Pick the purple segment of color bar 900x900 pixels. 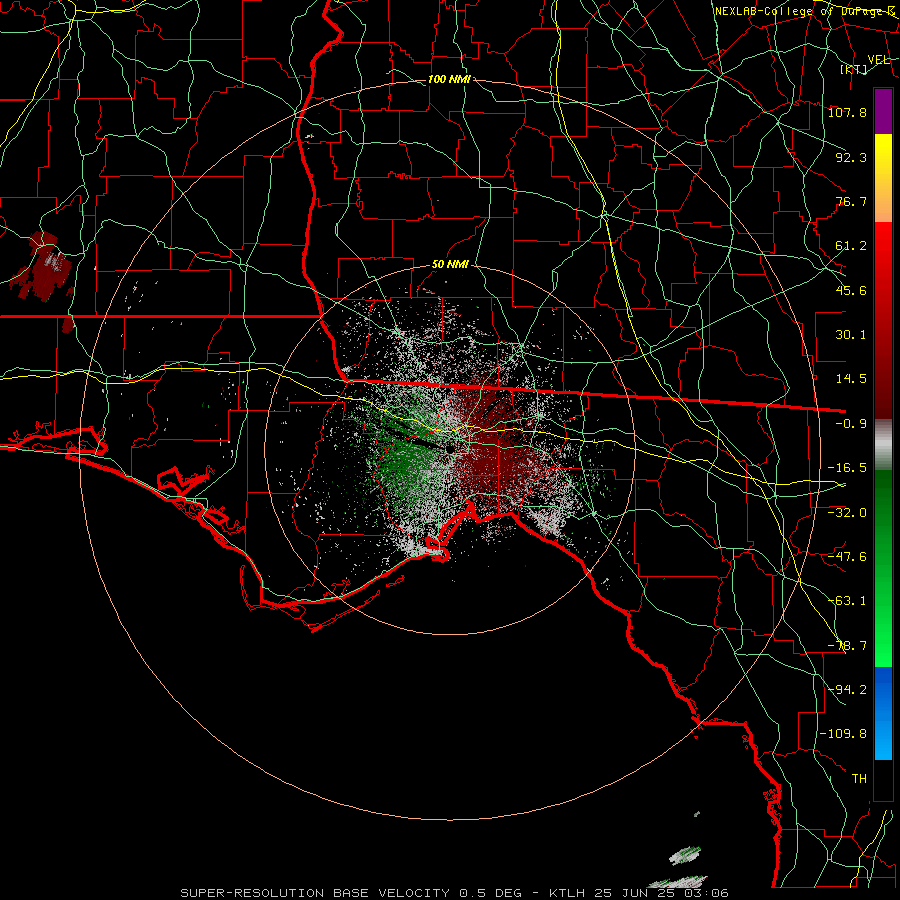pyautogui.click(x=883, y=112)
